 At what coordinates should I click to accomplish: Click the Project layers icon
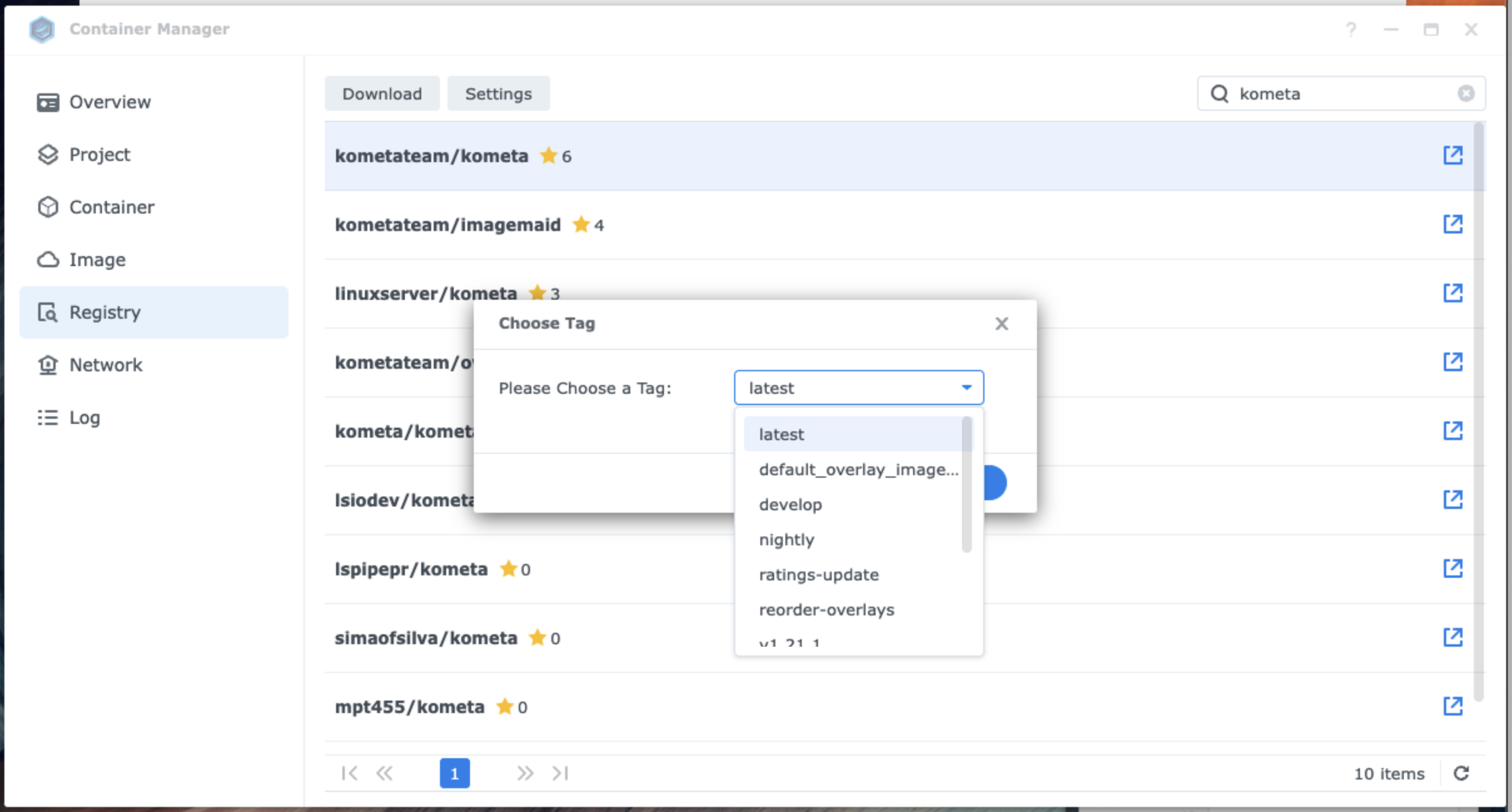click(x=48, y=155)
